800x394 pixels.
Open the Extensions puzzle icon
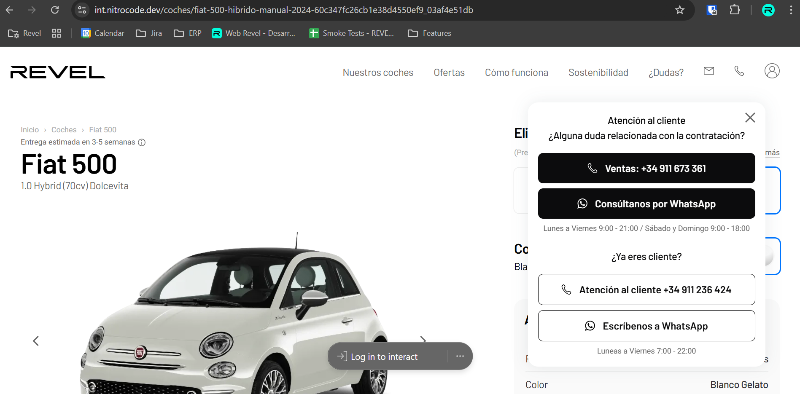pyautogui.click(x=734, y=10)
